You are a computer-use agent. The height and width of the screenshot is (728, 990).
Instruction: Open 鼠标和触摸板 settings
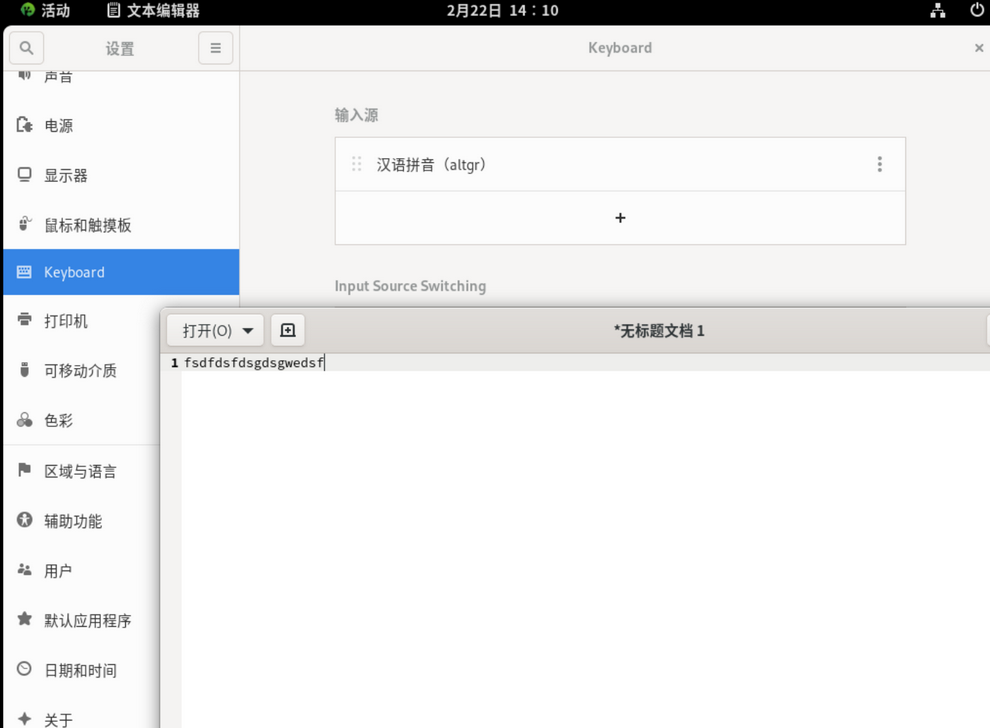point(88,226)
